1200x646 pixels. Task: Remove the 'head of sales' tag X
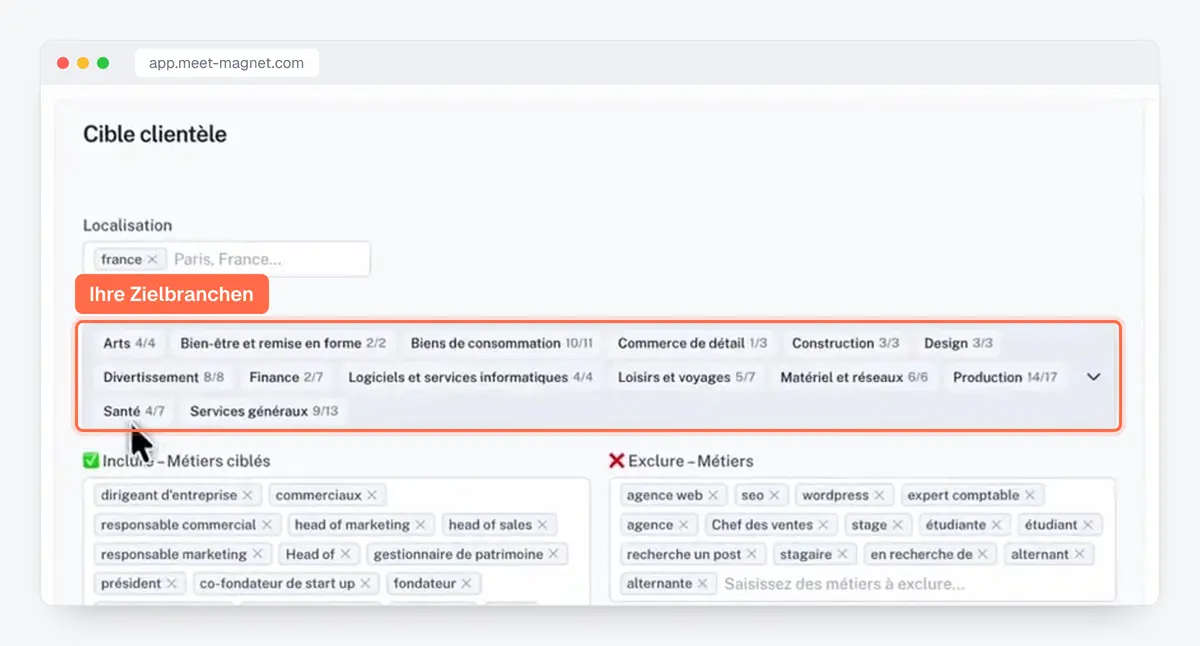click(x=542, y=525)
